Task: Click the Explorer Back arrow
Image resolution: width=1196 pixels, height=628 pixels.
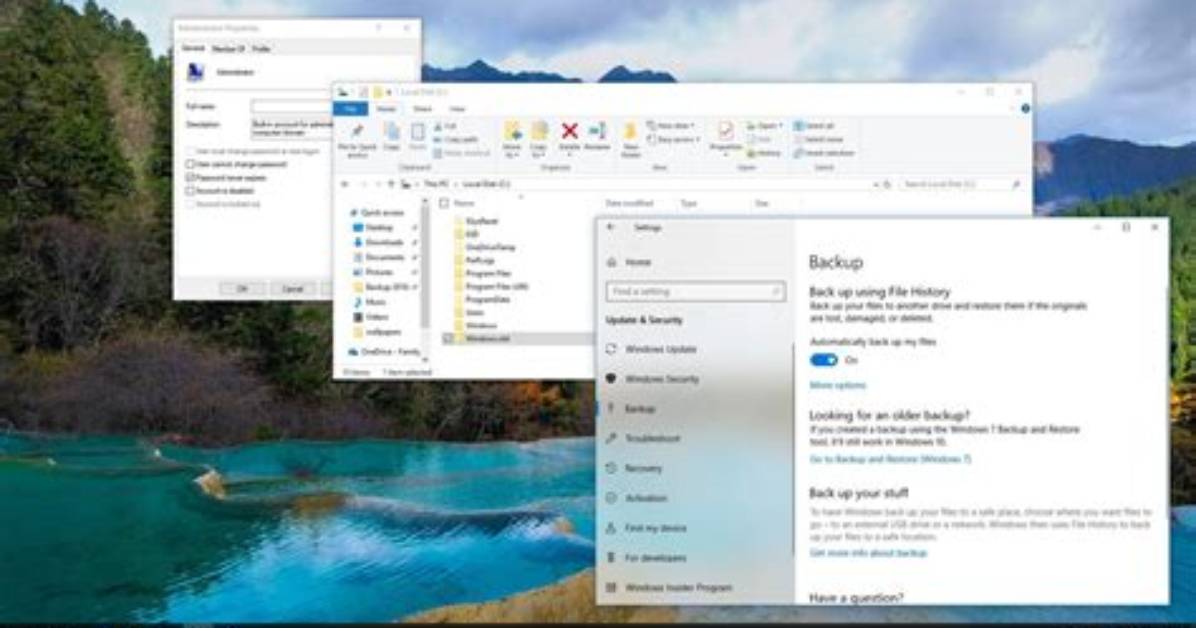Action: tap(345, 184)
